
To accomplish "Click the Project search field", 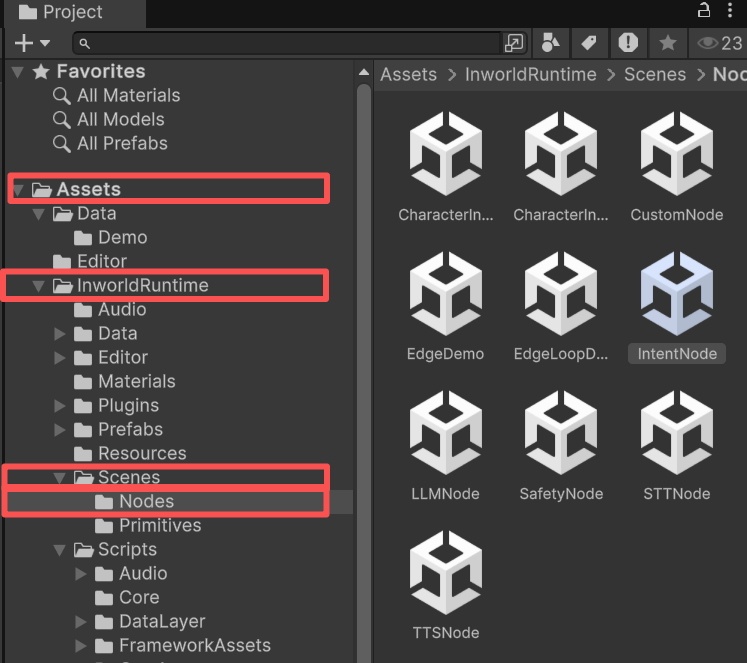I will click(x=290, y=43).
